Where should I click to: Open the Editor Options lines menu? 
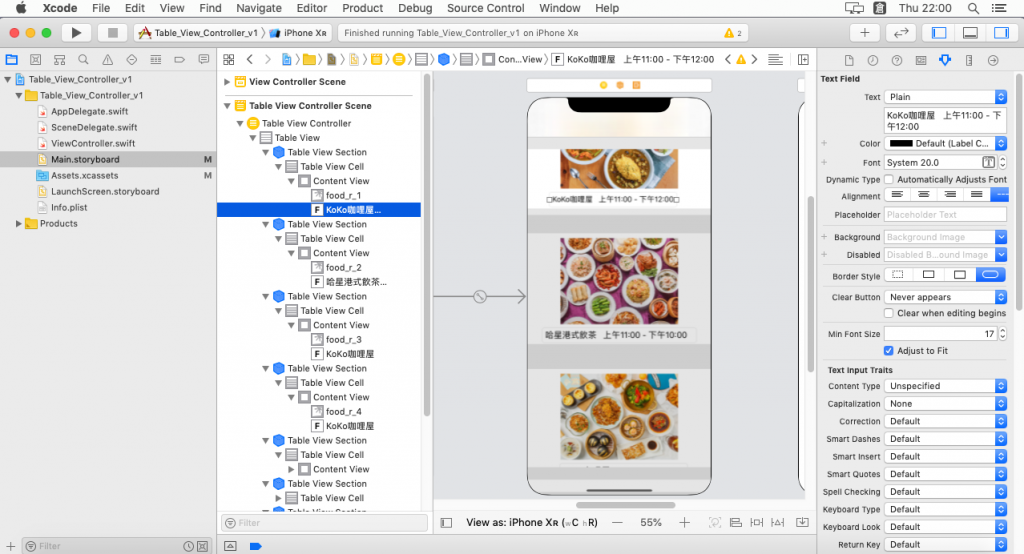[775, 59]
